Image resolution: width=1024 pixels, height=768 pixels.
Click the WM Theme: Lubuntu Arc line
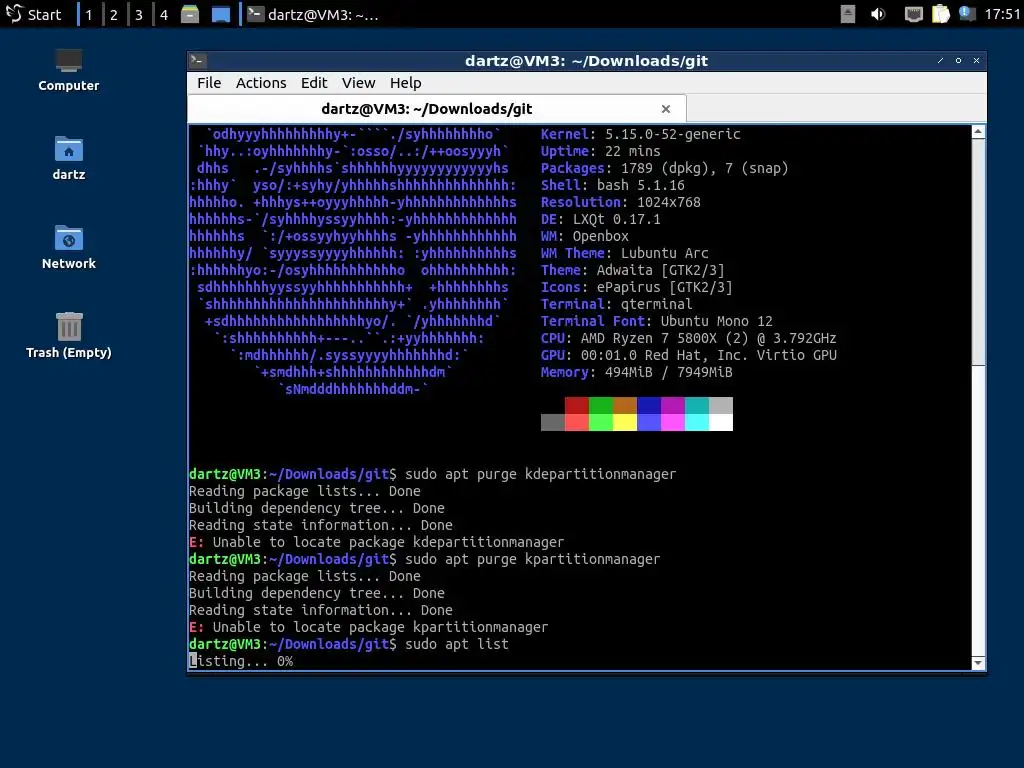tap(625, 253)
